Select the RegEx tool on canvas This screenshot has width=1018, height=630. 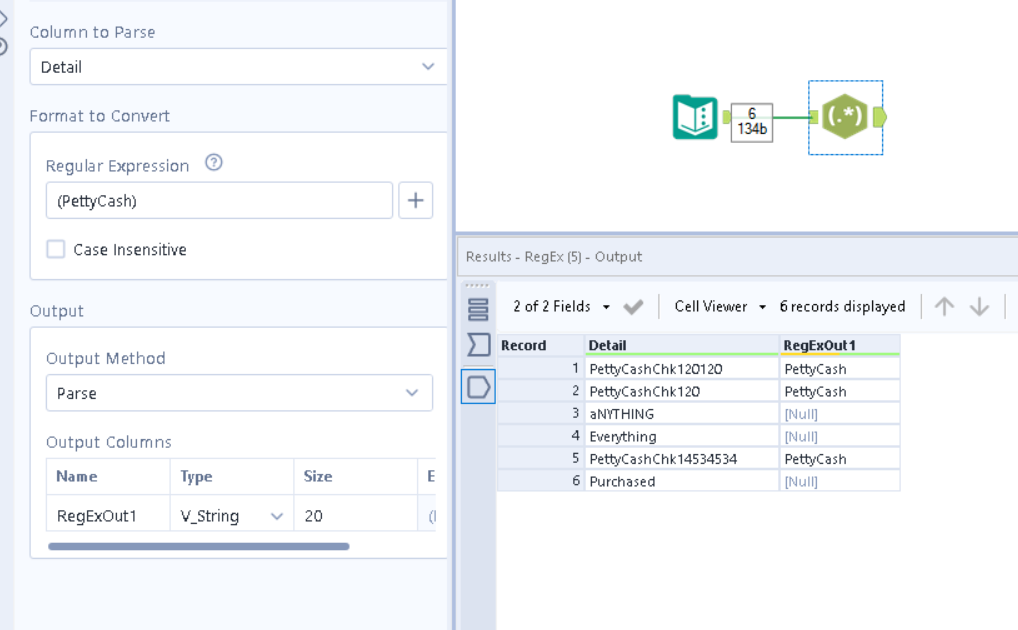845,118
